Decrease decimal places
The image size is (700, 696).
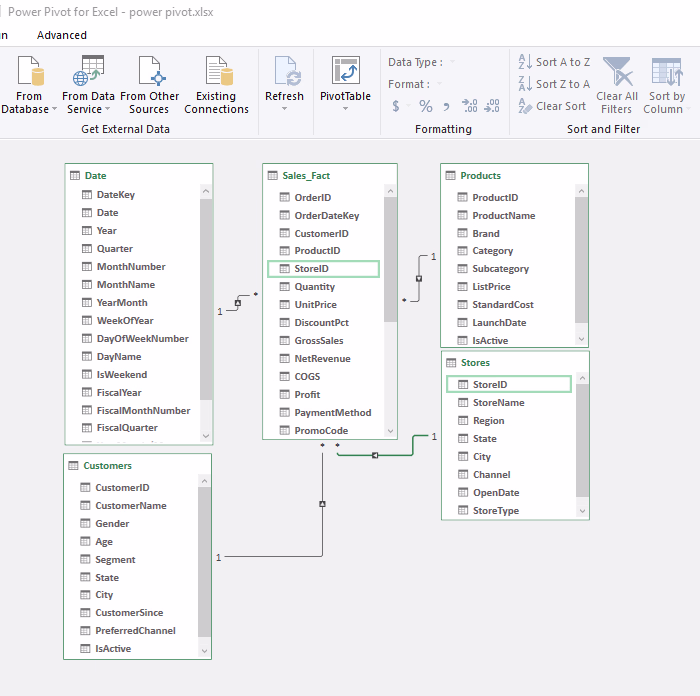(x=492, y=106)
